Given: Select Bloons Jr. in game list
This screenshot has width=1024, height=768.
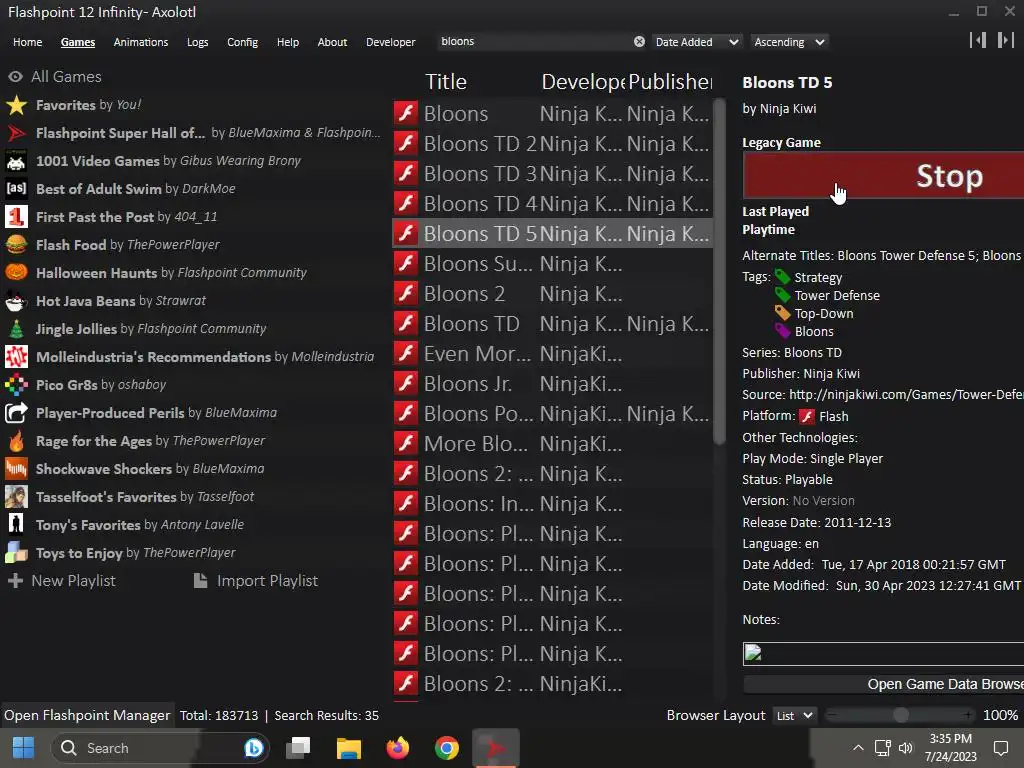Looking at the screenshot, I should pyautogui.click(x=552, y=384).
